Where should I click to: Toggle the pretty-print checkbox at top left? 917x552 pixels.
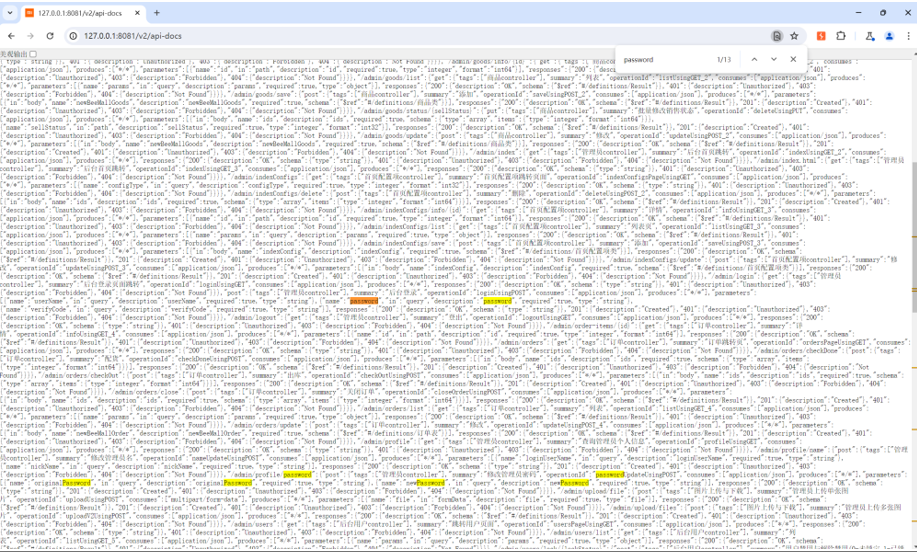33,54
